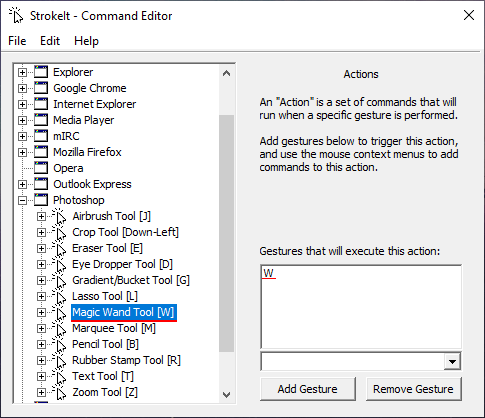Expand the Internet Explorer tree node

tap(22, 104)
